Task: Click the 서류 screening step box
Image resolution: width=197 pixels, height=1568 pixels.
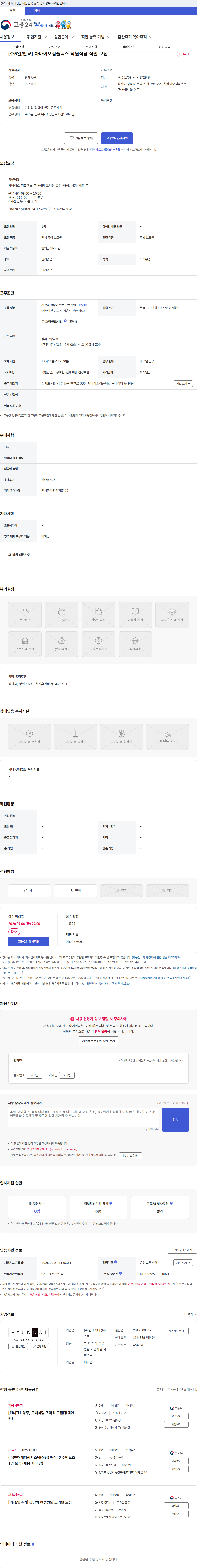Action: pos(29,890)
